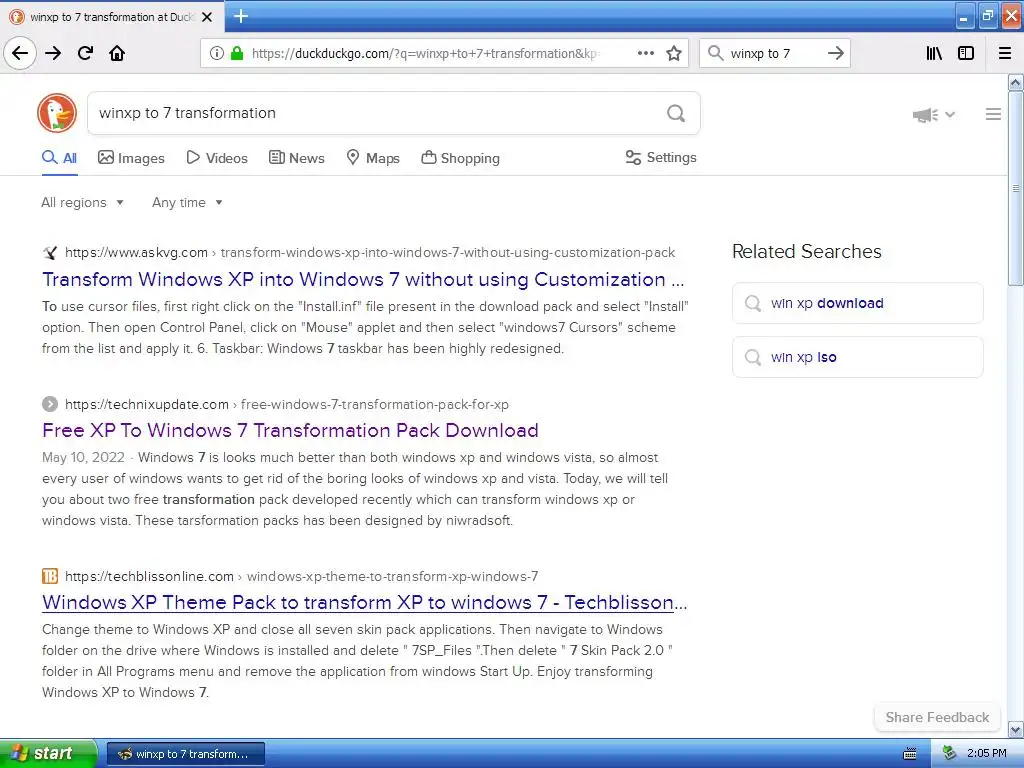Open Windows XP Theme Pack Techblisson result
The width and height of the screenshot is (1024, 768).
click(x=364, y=602)
